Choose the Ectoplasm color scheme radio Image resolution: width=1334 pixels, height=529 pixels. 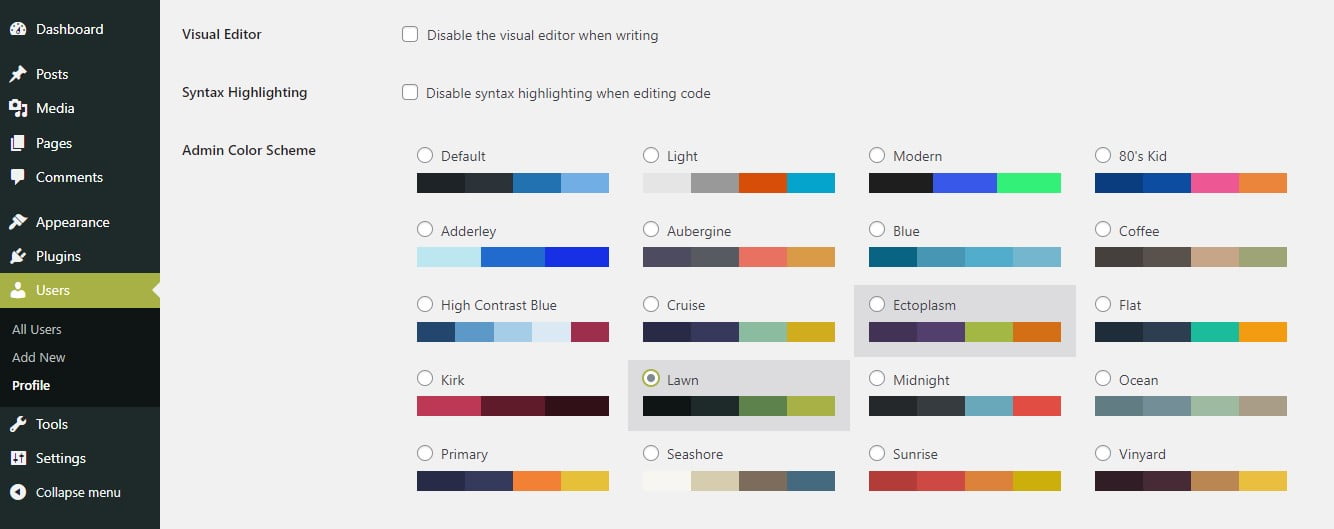click(x=877, y=304)
